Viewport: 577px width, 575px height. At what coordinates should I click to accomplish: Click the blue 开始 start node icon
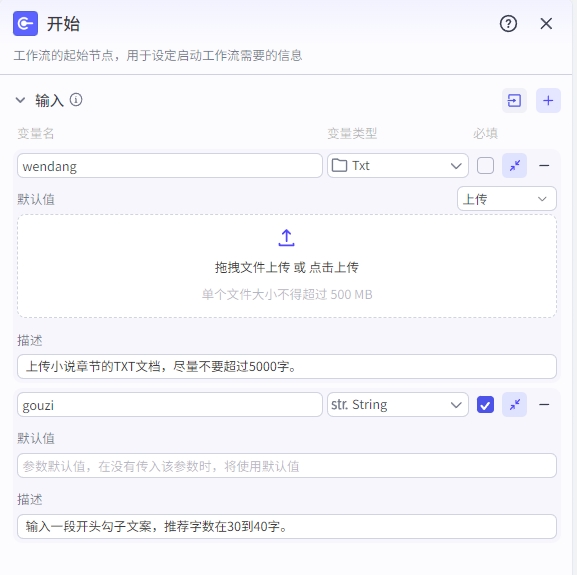click(25, 24)
